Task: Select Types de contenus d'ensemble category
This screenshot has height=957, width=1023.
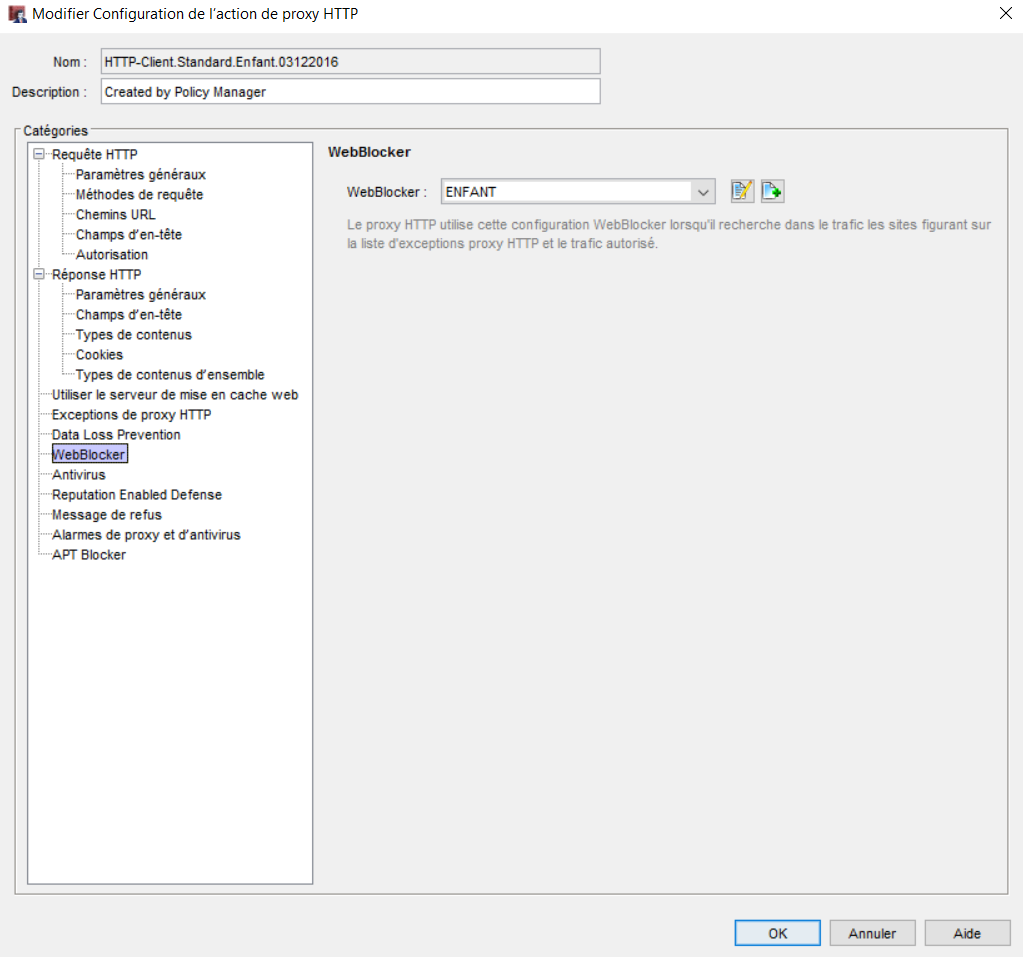Action: 170,374
